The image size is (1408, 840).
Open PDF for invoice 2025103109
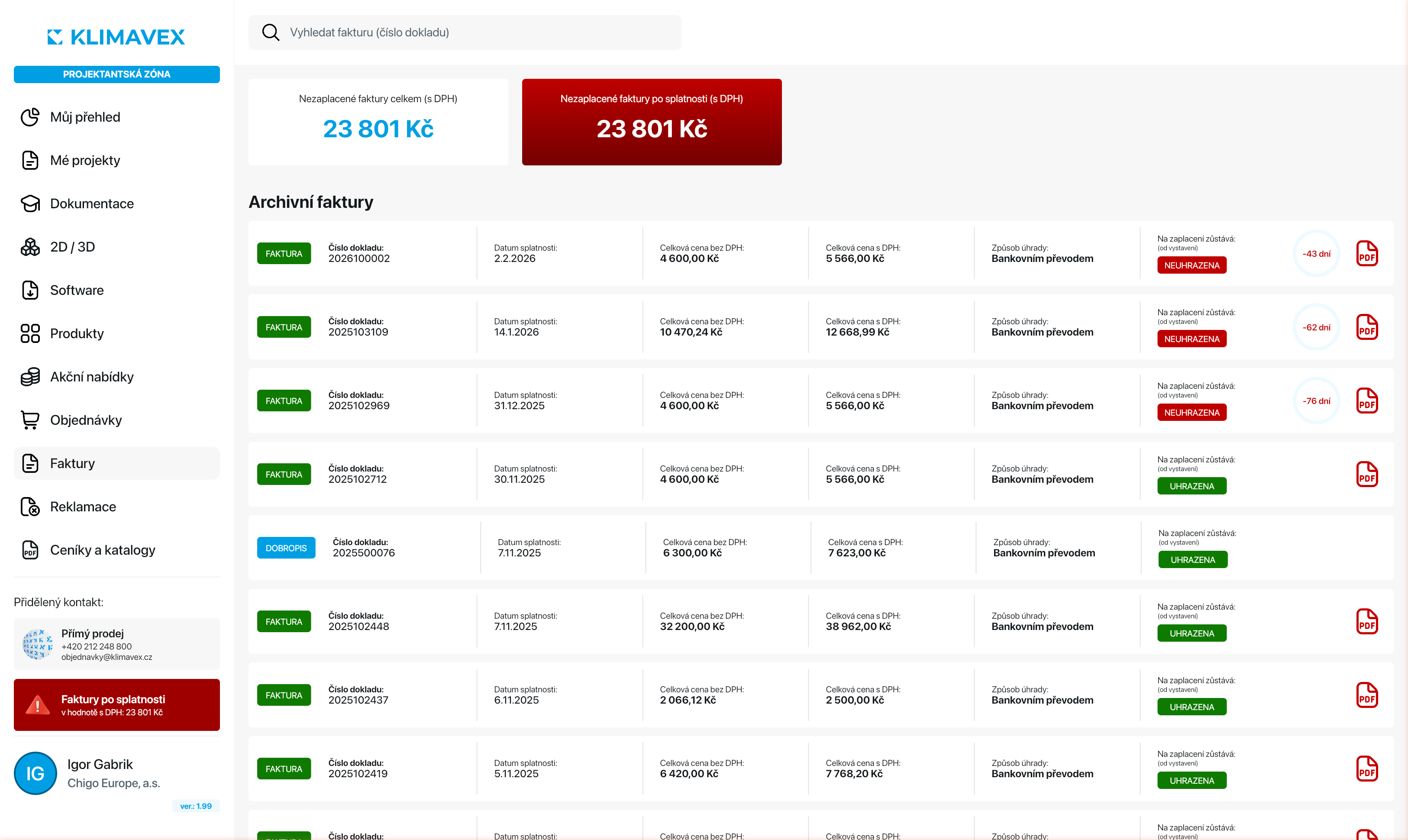coord(1367,327)
